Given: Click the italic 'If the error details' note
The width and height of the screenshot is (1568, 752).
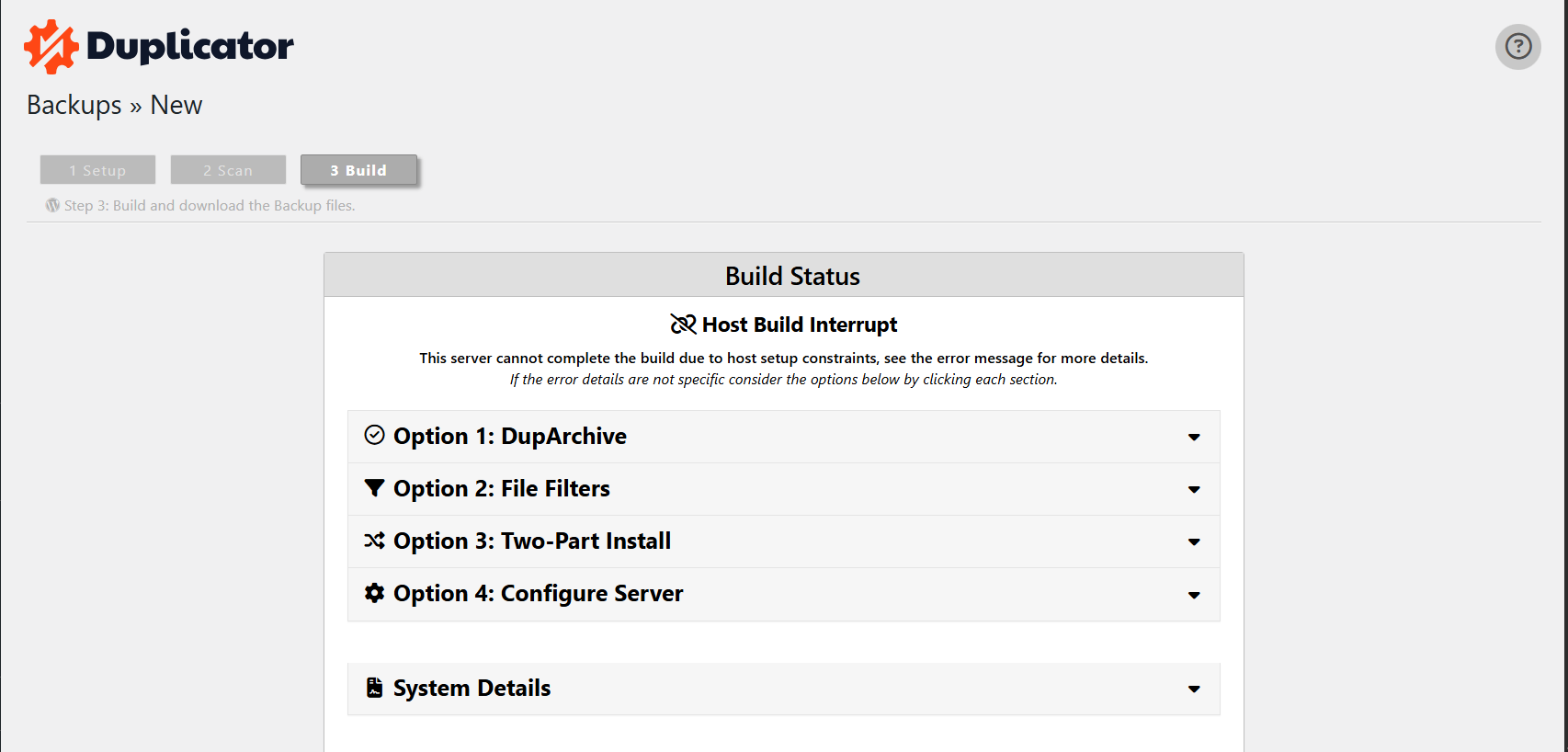Looking at the screenshot, I should point(784,379).
